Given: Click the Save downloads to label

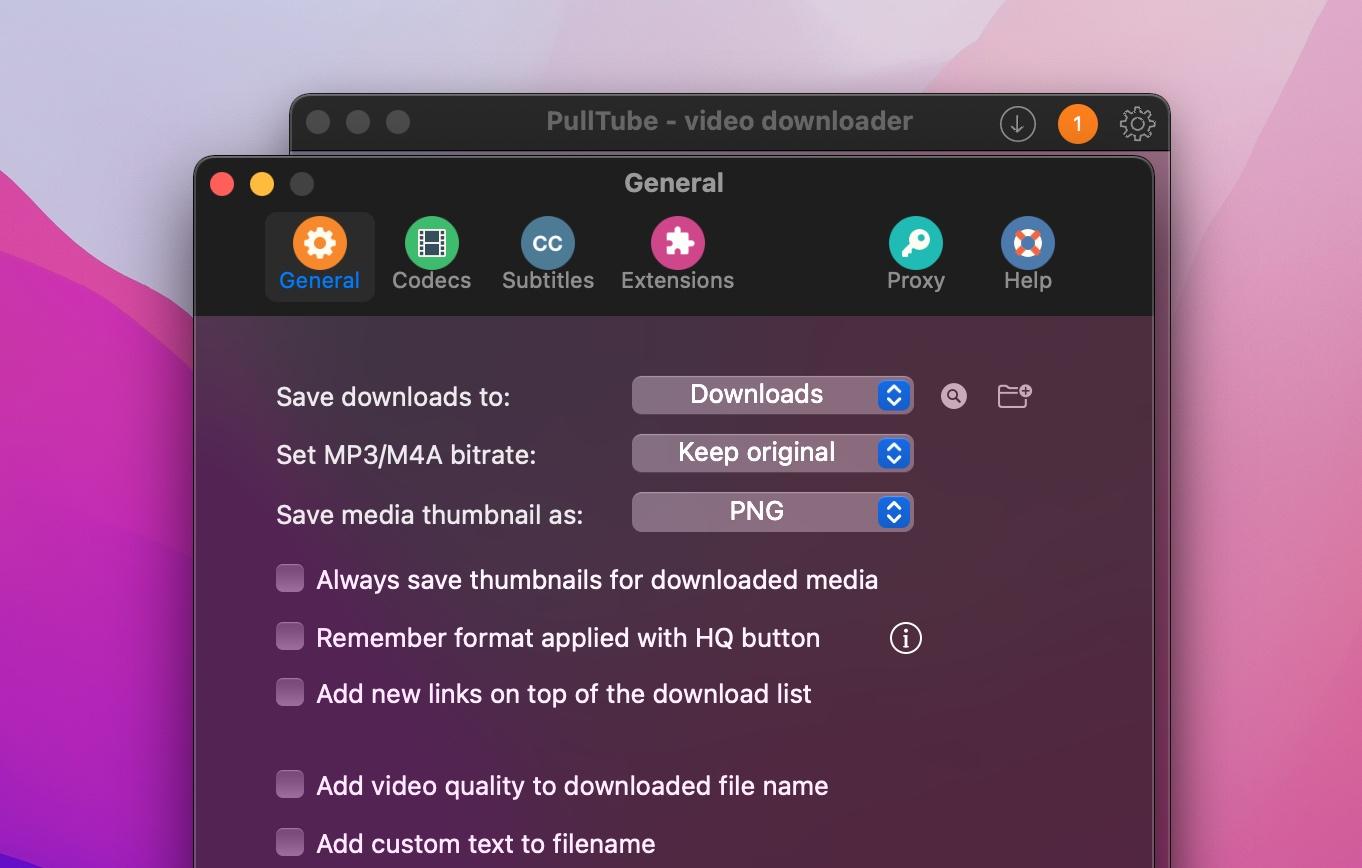Looking at the screenshot, I should [x=393, y=397].
